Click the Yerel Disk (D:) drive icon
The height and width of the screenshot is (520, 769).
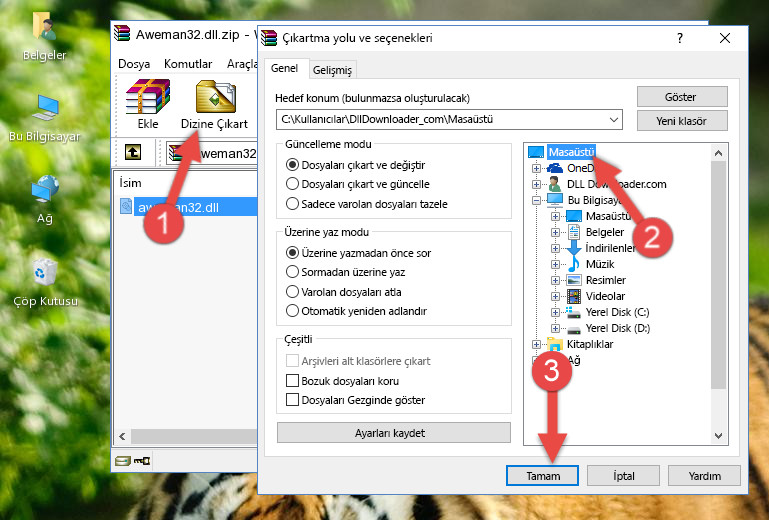573,329
